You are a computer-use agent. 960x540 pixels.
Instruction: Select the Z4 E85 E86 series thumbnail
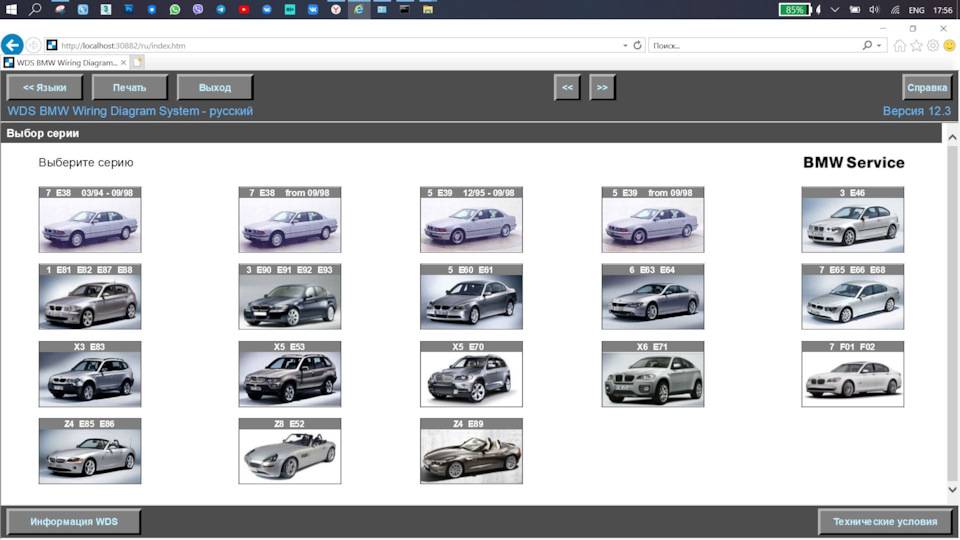coord(90,451)
